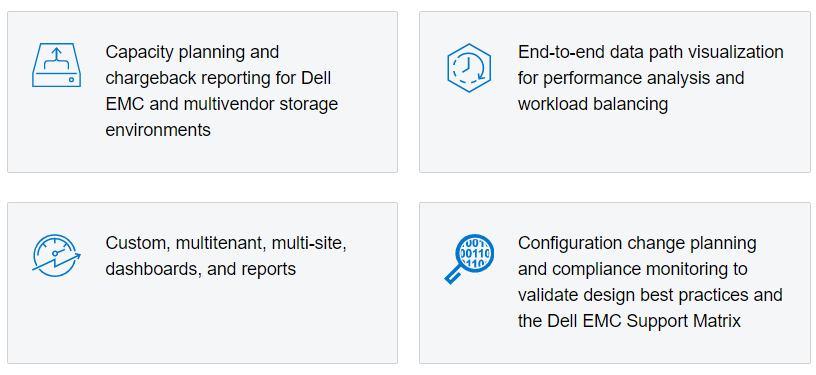Select the hexagon clock data path icon

coord(469,68)
